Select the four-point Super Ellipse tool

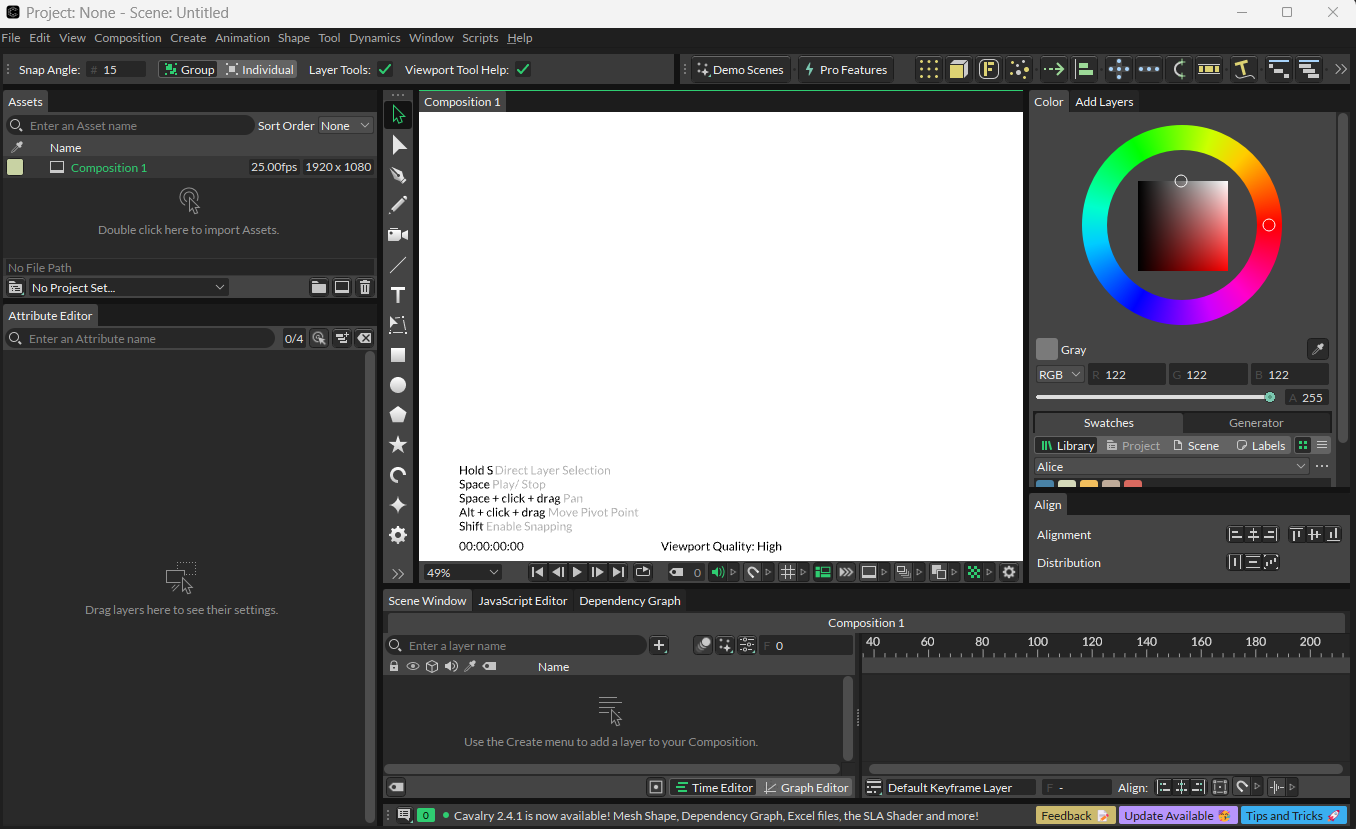point(398,505)
